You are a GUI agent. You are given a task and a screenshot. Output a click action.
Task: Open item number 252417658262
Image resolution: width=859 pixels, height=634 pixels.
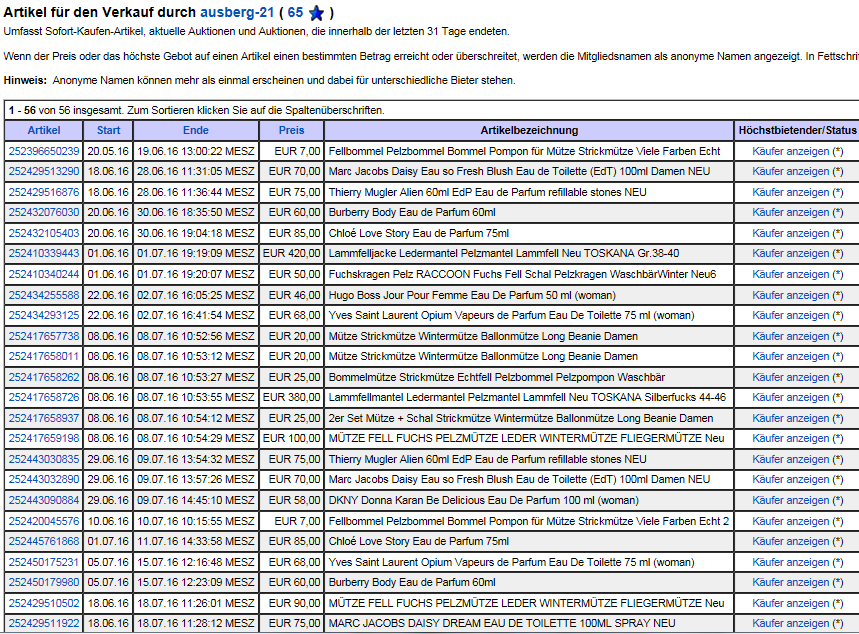click(x=44, y=378)
